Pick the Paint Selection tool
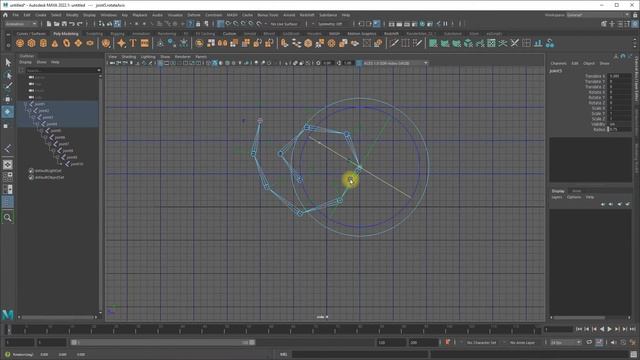Viewport: 640px width, 360px height. tap(8, 87)
